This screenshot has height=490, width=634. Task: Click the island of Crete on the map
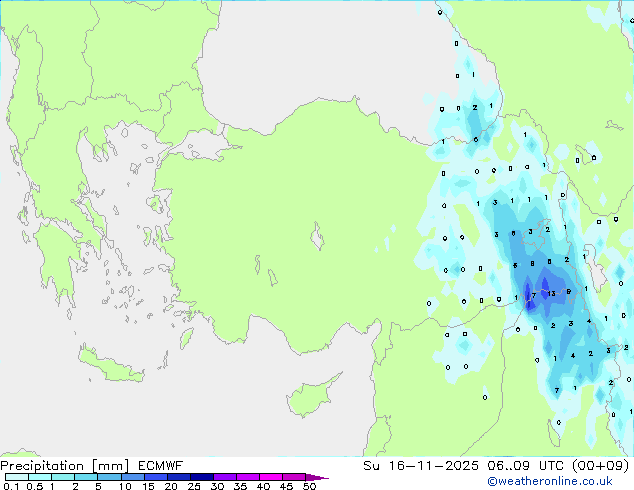[x=111, y=364]
